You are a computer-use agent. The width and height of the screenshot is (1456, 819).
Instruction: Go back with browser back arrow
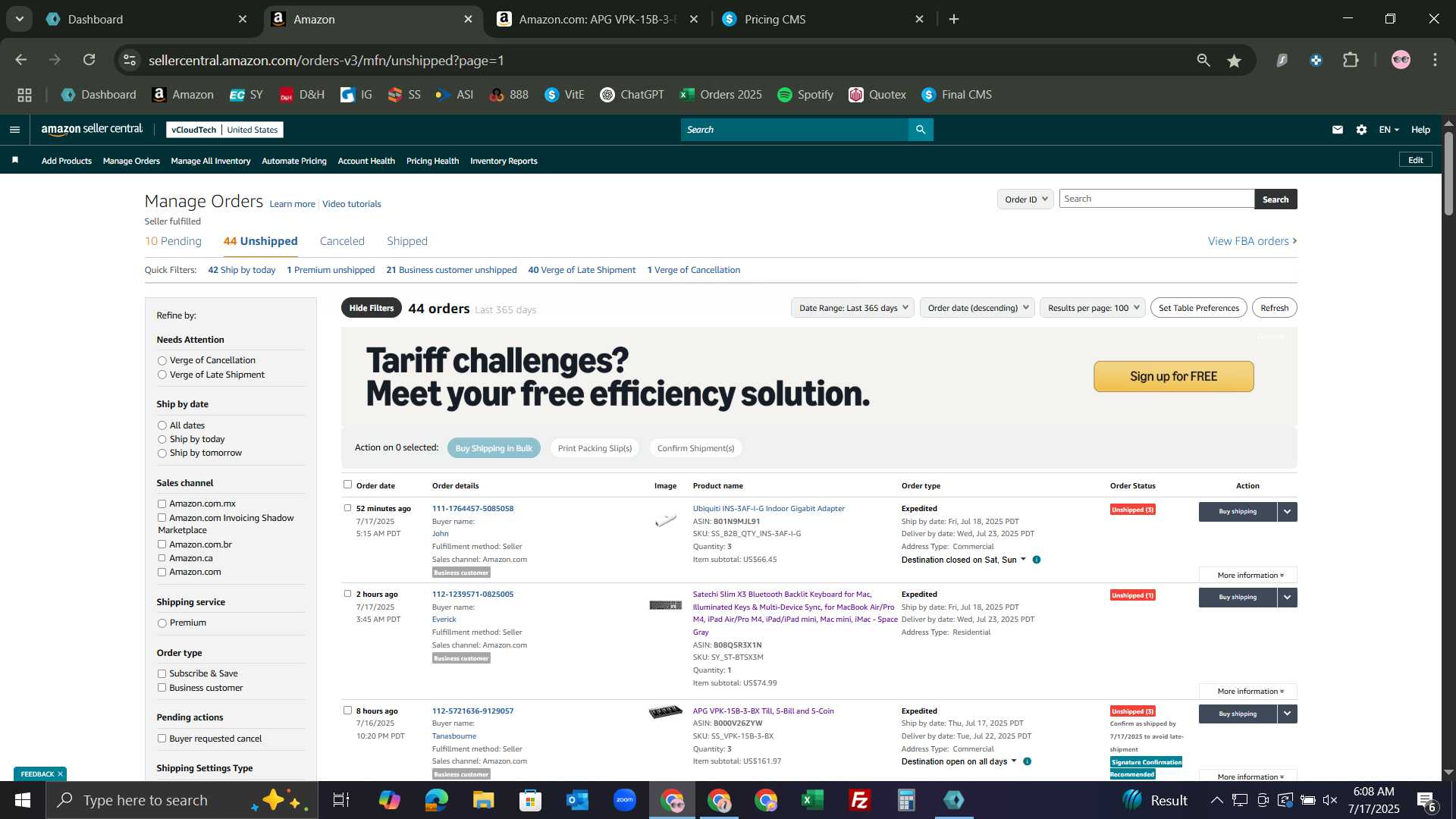click(x=21, y=60)
